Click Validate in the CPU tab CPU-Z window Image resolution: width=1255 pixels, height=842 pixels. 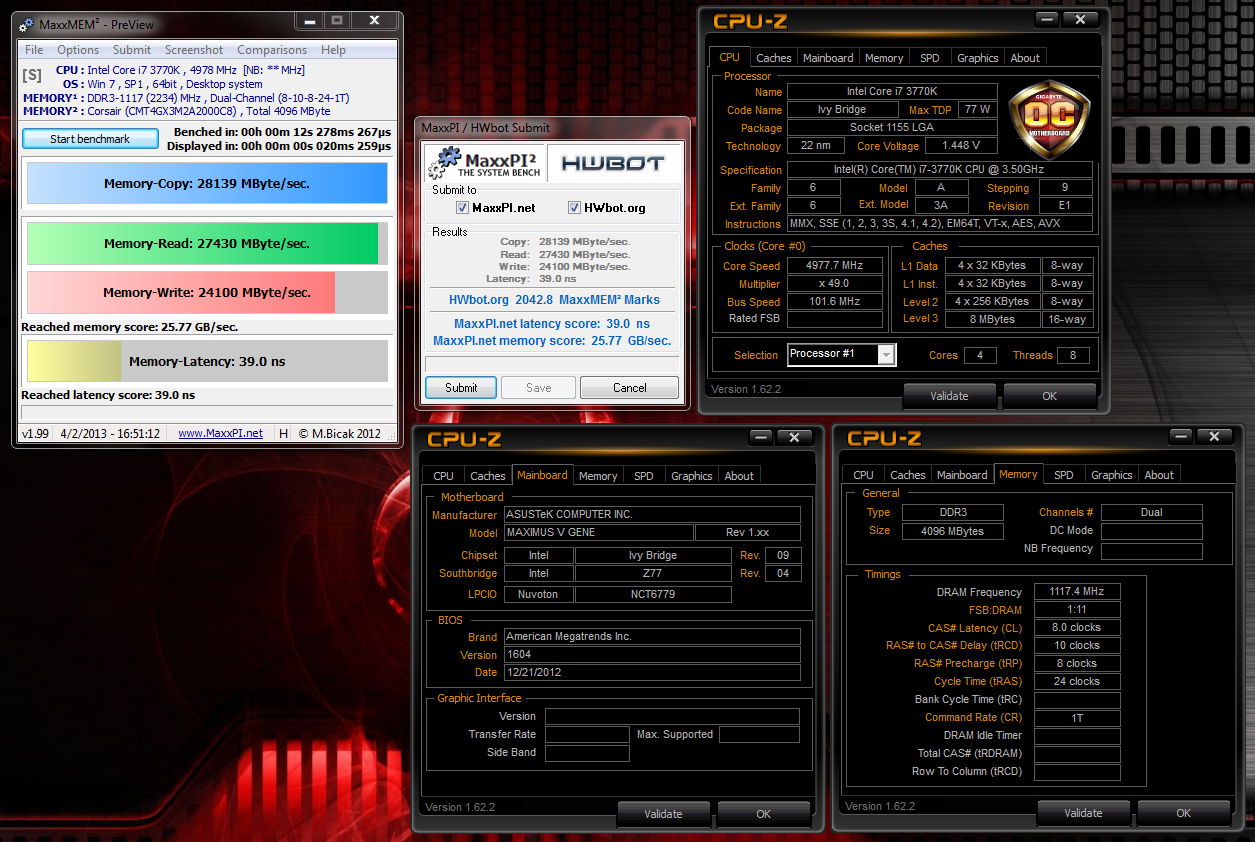click(949, 396)
